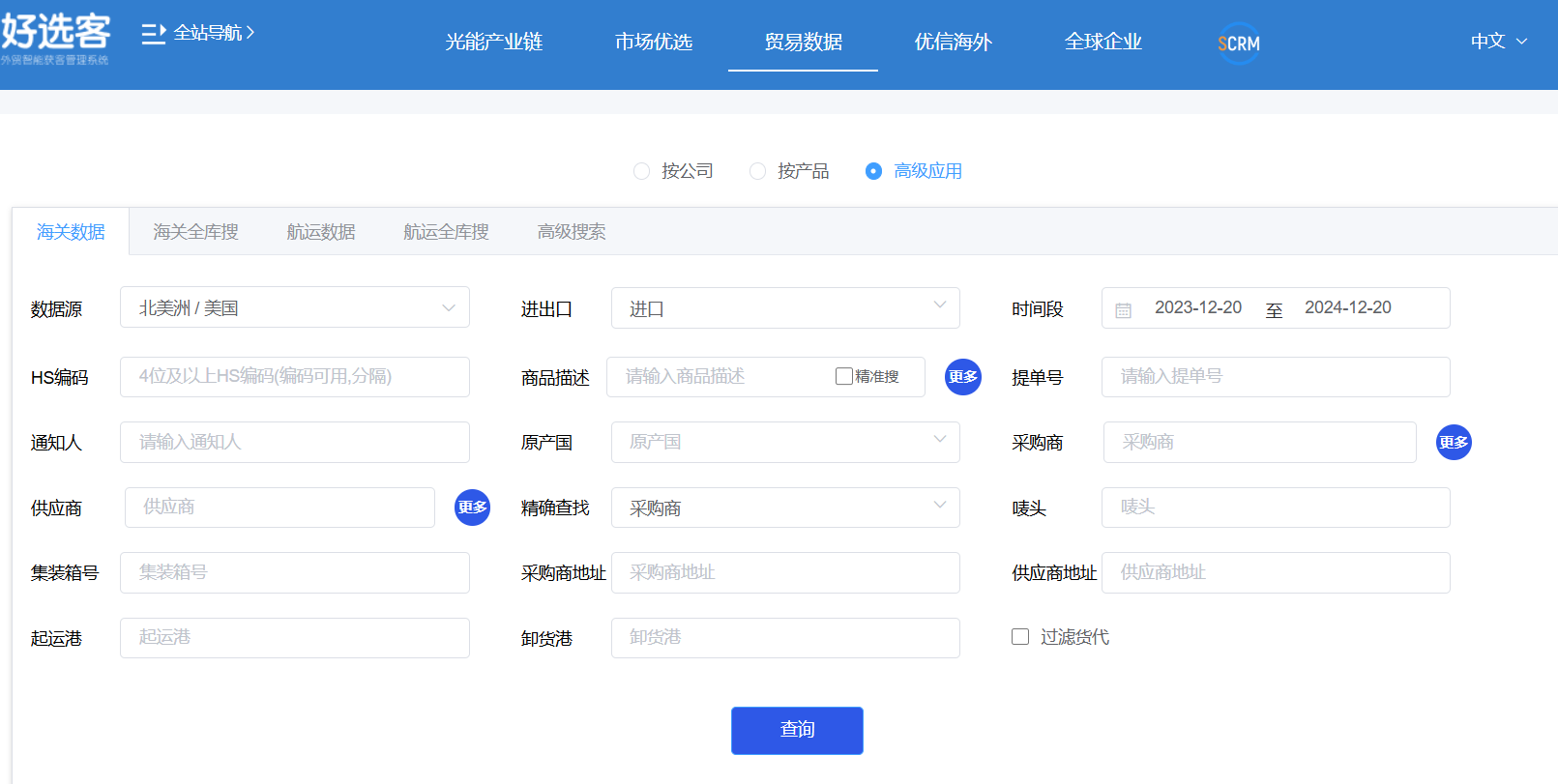Switch to the 航运数据 tab
The image size is (1558, 784).
pos(320,232)
